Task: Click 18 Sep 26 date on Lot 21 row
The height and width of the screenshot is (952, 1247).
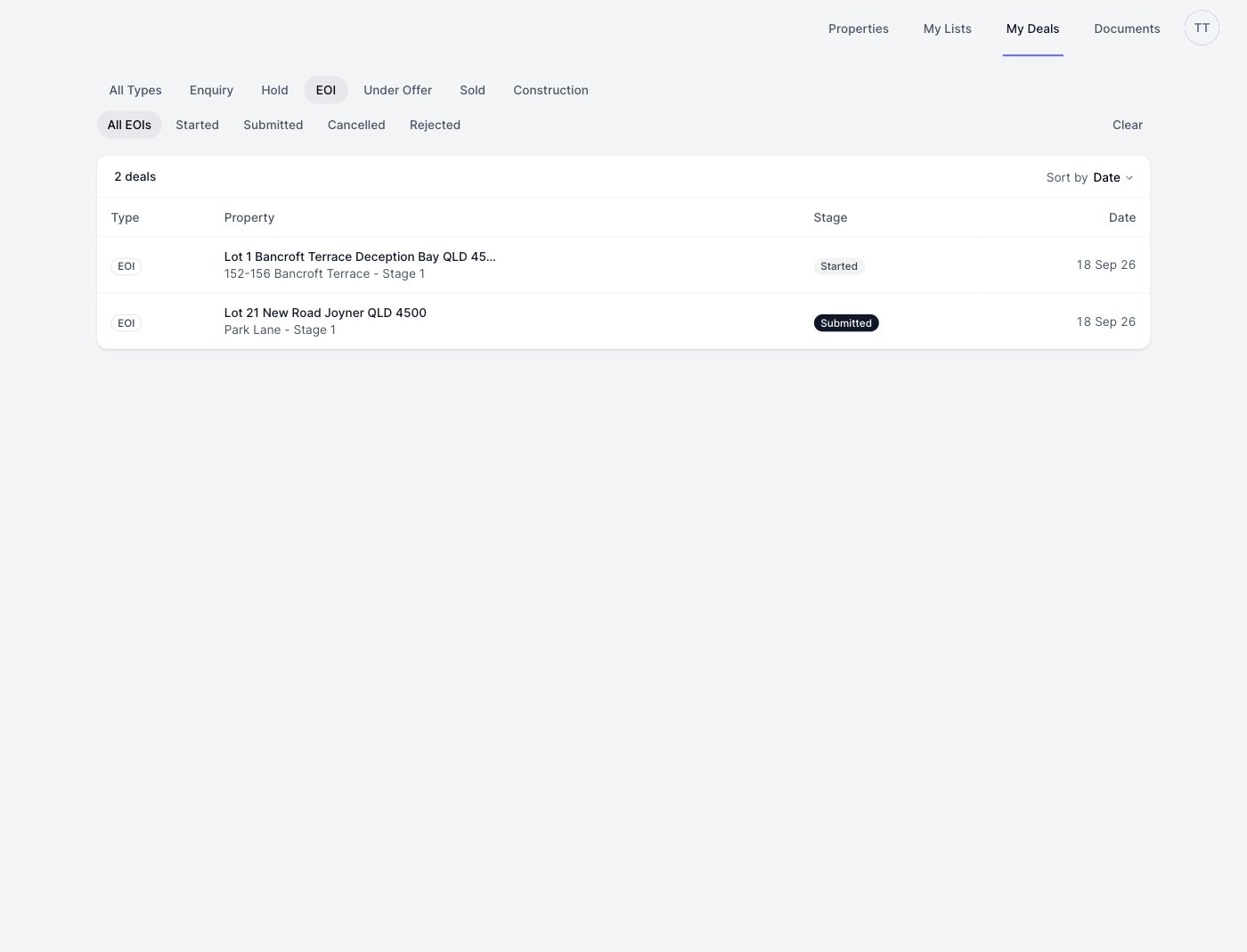Action: pos(1105,321)
